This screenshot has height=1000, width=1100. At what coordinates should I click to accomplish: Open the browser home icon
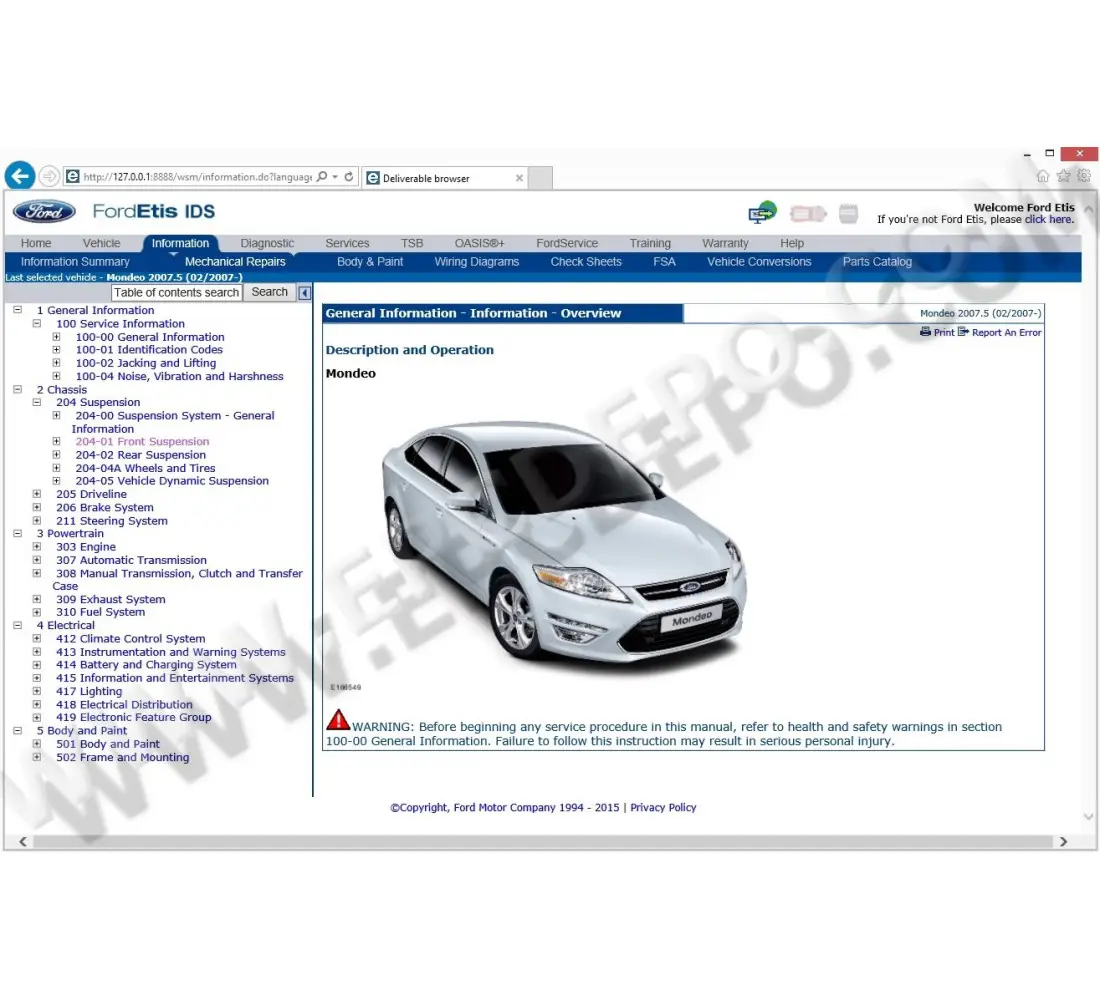point(1042,175)
